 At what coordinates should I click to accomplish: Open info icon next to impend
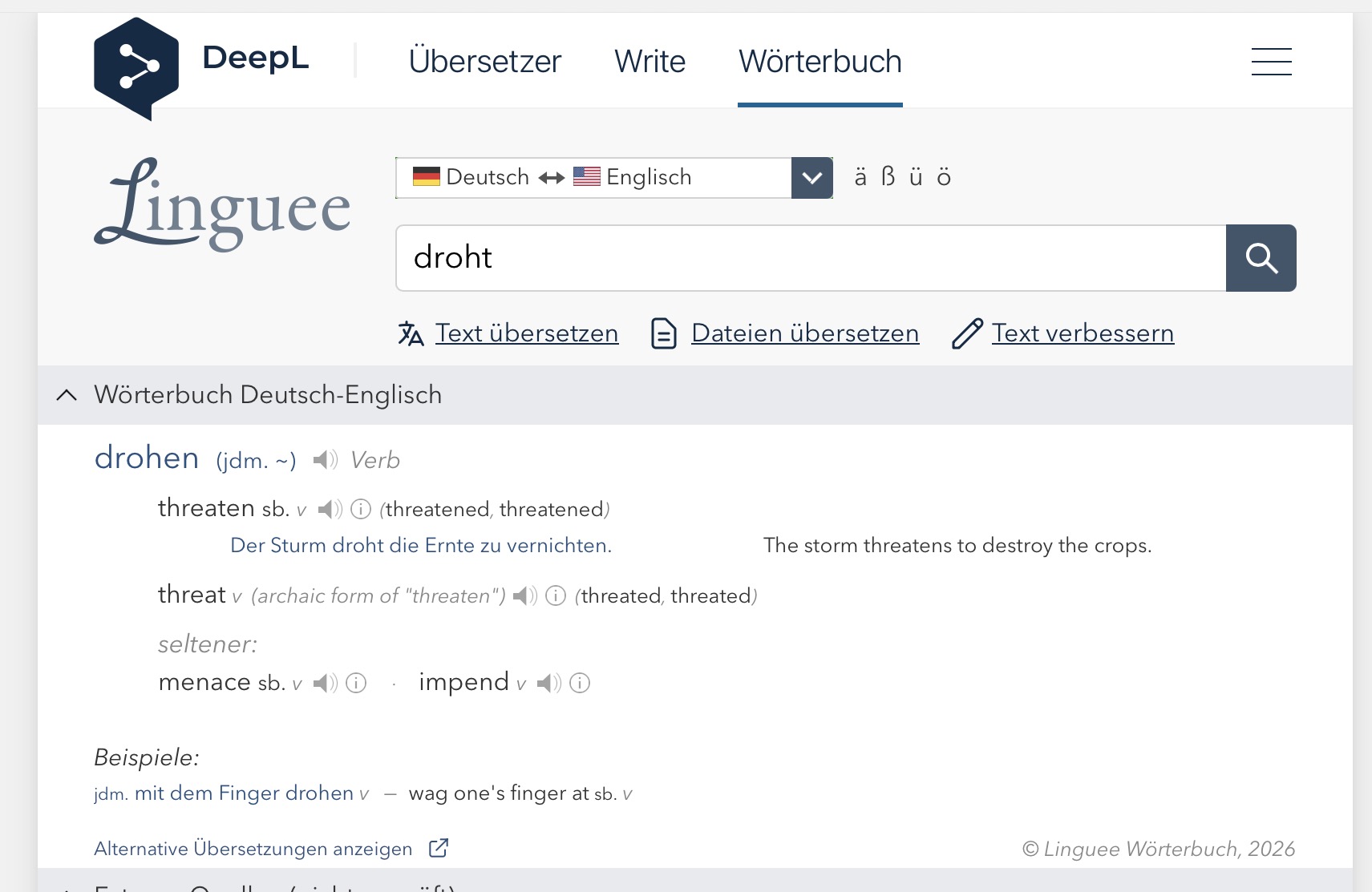pos(580,683)
